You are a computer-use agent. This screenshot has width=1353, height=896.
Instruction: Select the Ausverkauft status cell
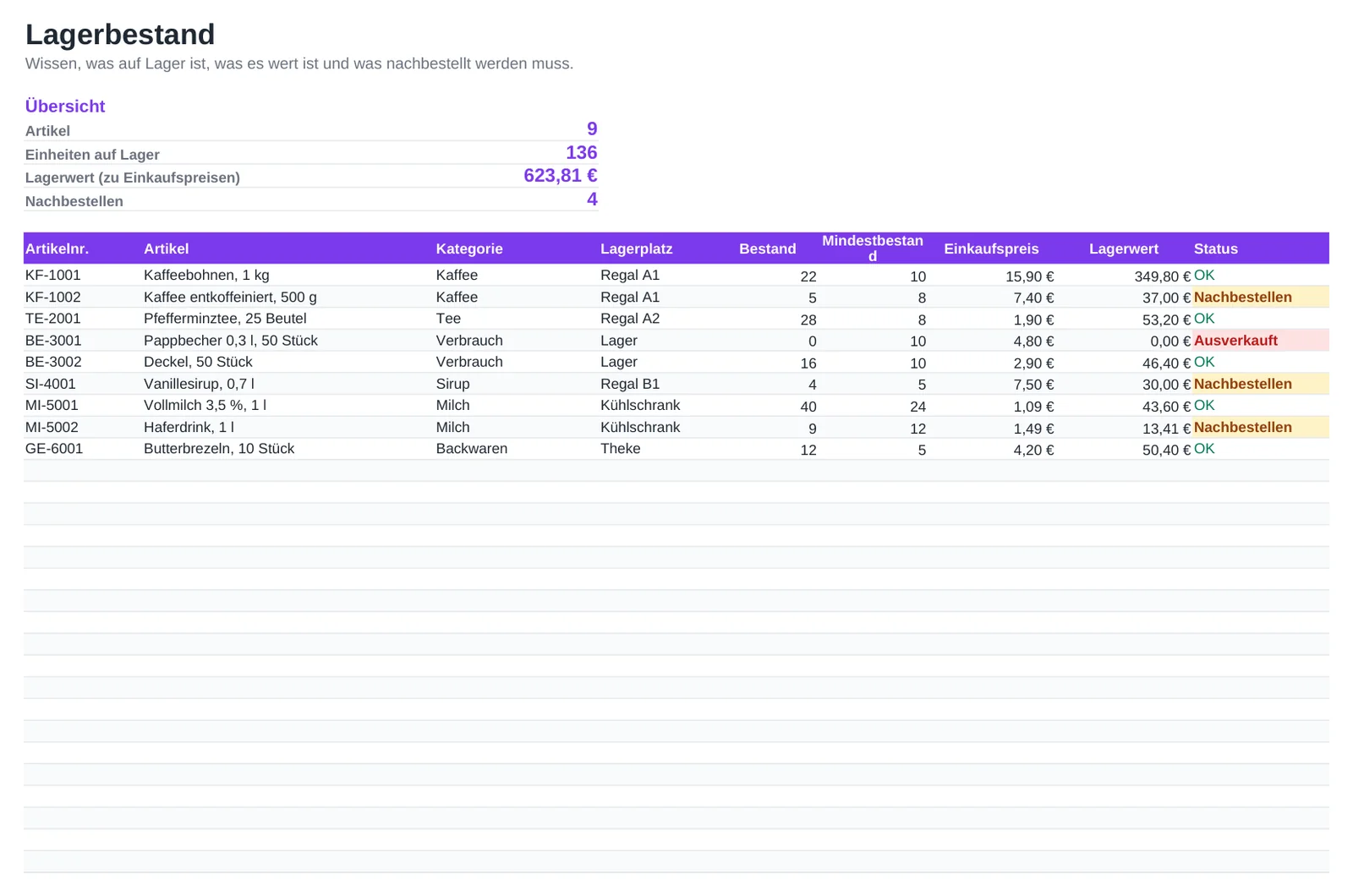[x=1261, y=341]
